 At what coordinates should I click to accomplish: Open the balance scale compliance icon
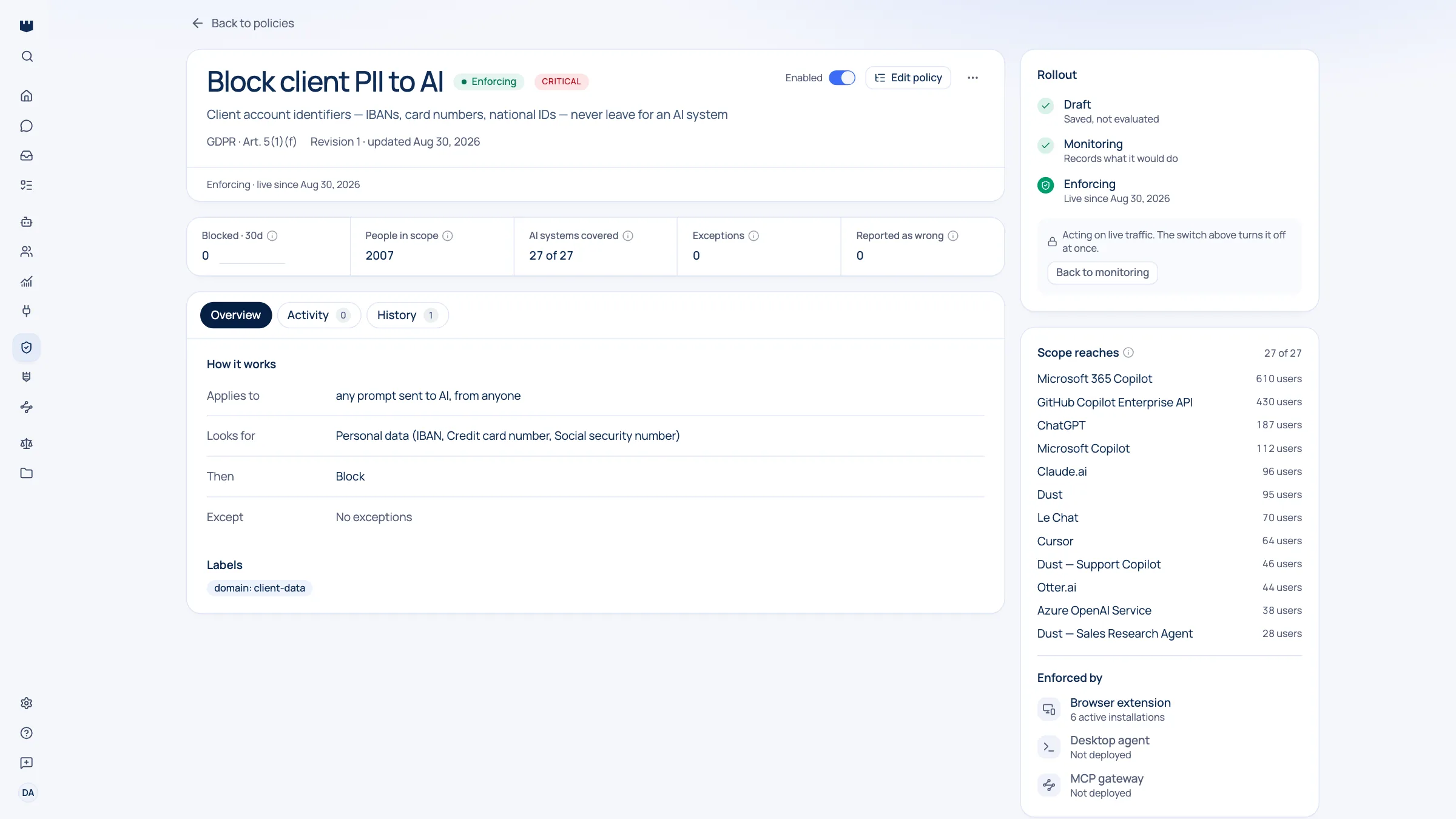[27, 443]
